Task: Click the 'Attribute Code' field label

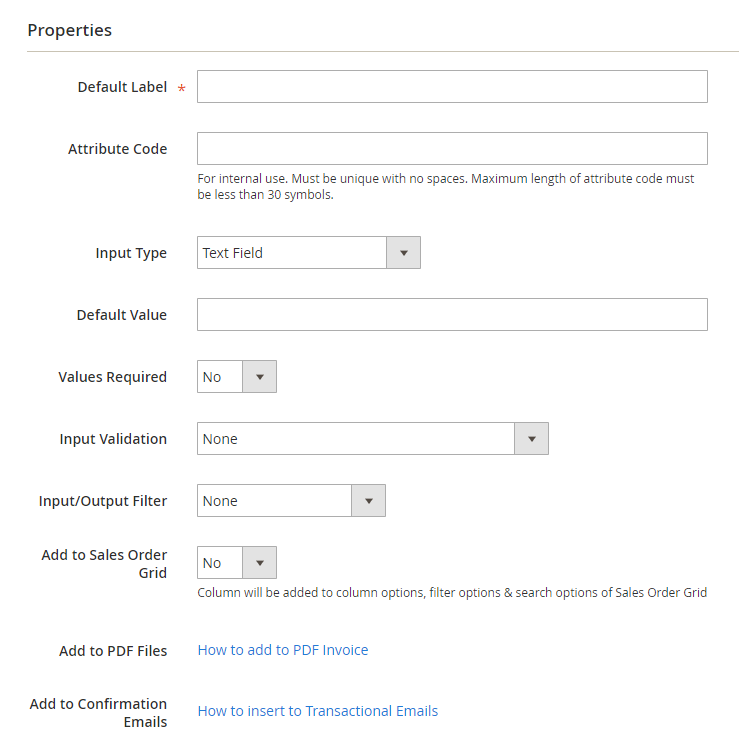Action: [117, 149]
